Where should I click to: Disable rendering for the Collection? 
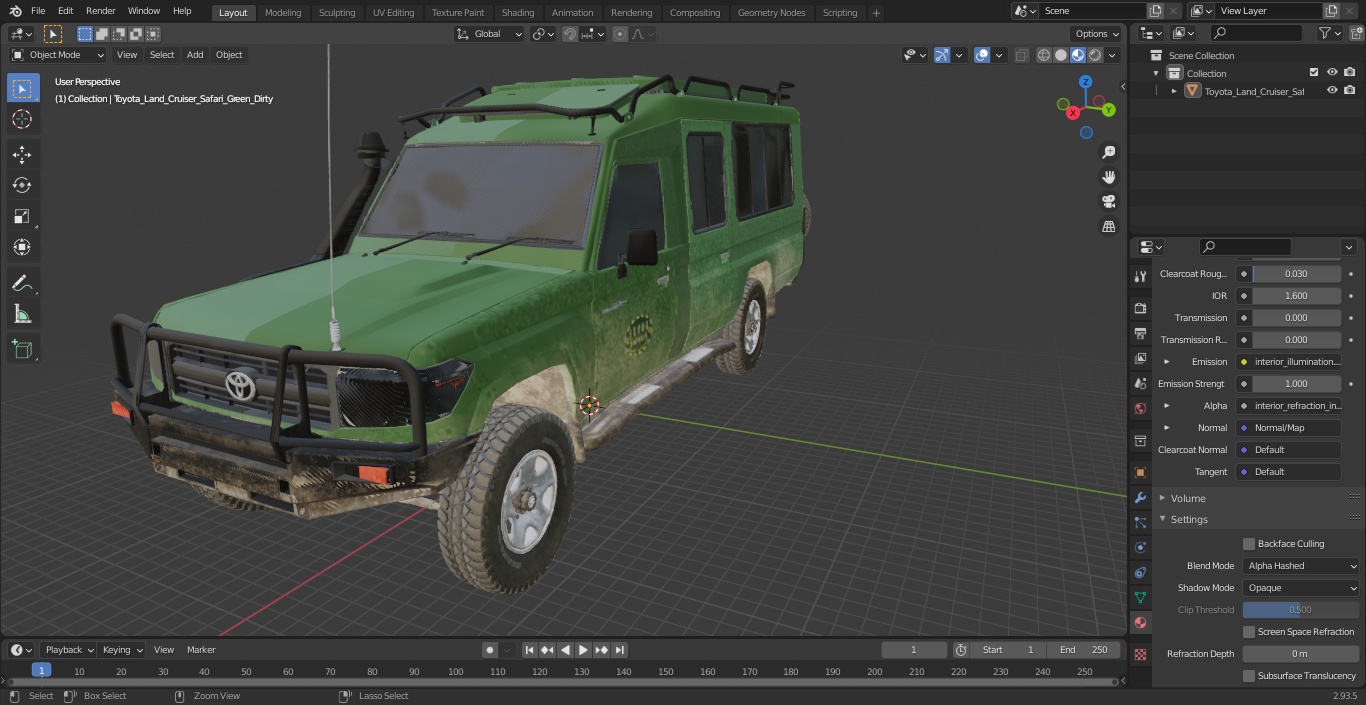(x=1349, y=73)
